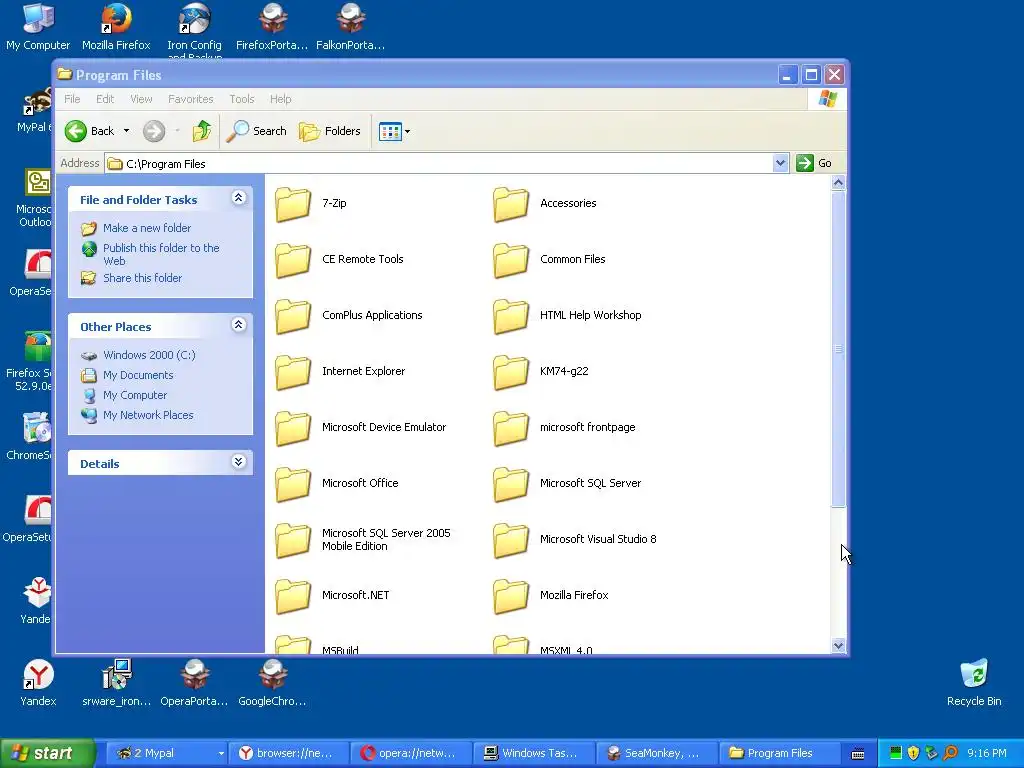Viewport: 1024px width, 768px height.
Task: Click Share this folder link
Action: coord(142,278)
